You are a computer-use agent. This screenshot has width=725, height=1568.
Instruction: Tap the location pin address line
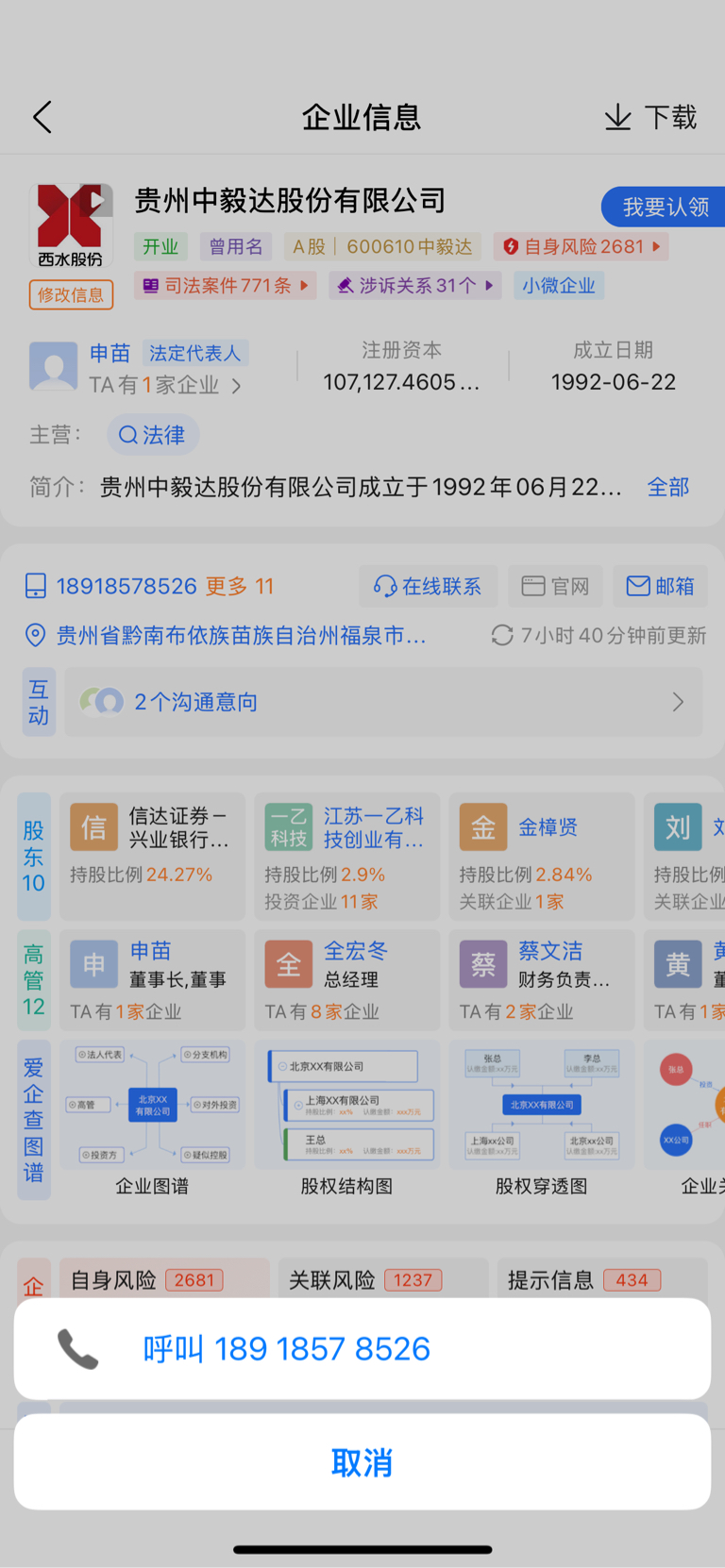click(x=227, y=635)
